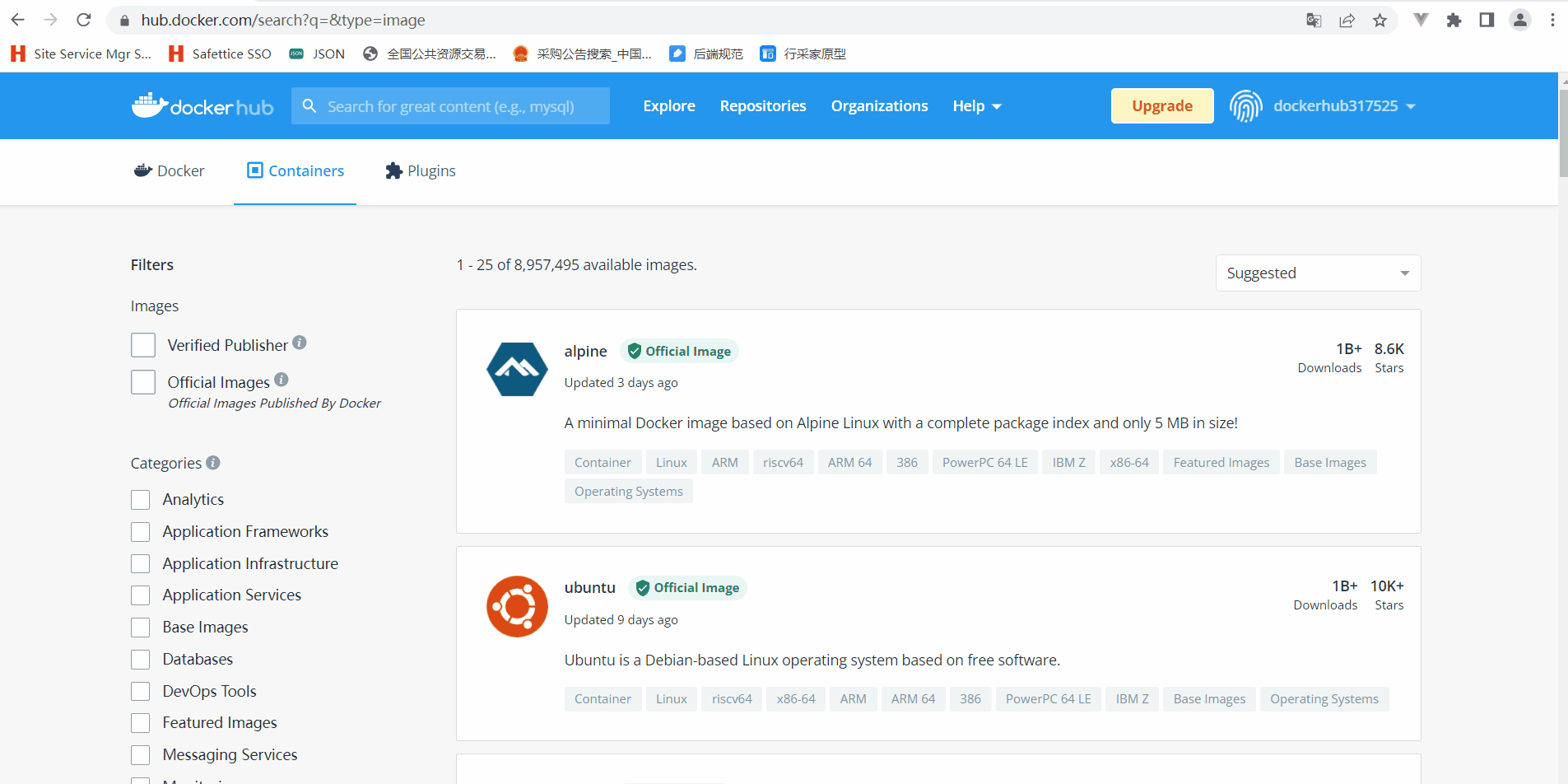Image resolution: width=1568 pixels, height=784 pixels.
Task: Expand the Help menu dropdown
Action: (x=977, y=106)
